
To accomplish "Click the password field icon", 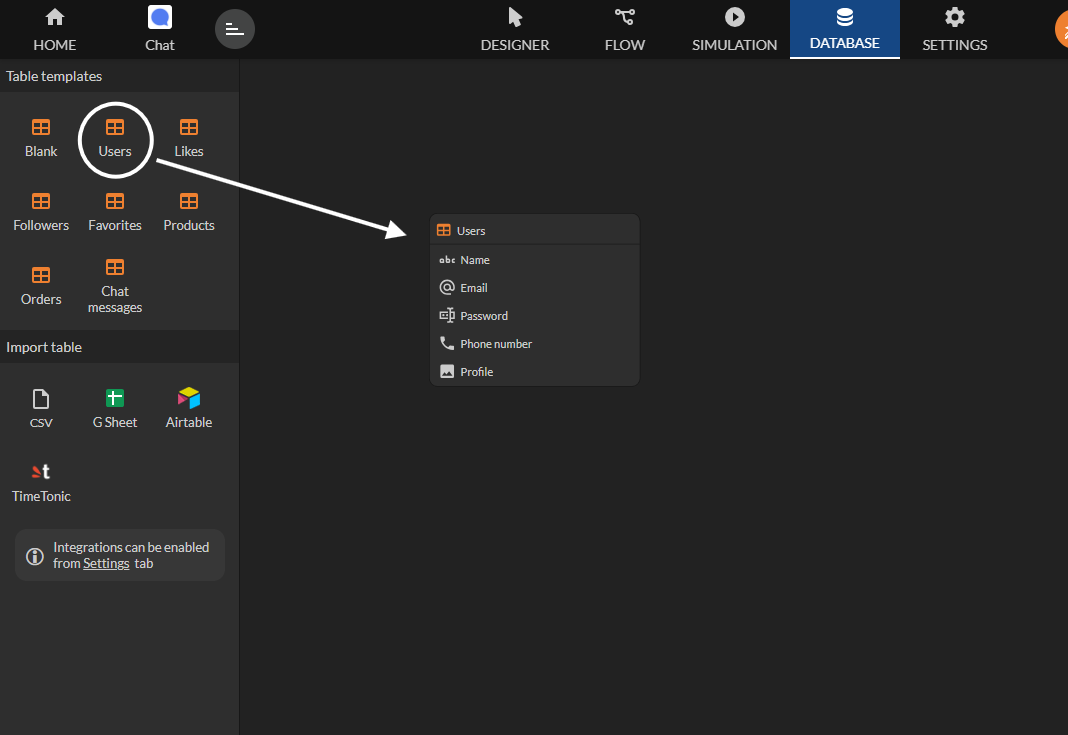I will tap(447, 315).
